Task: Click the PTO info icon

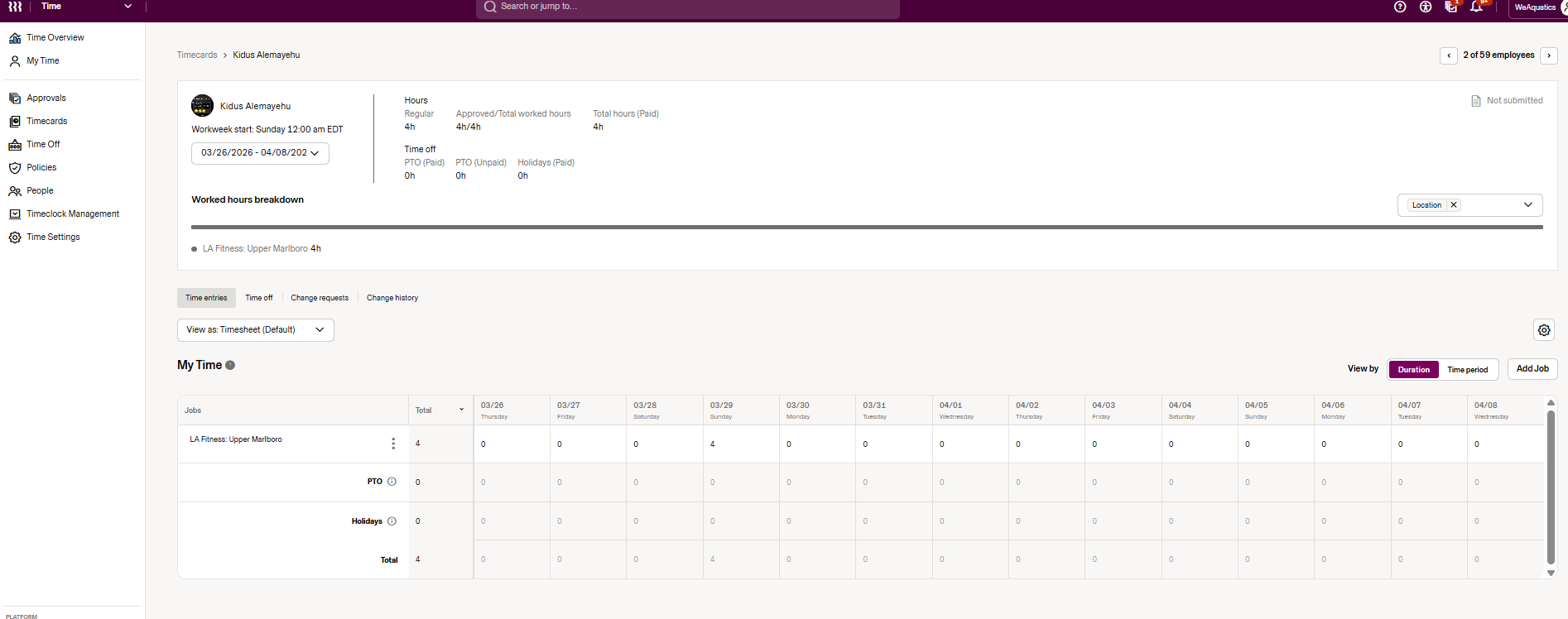Action: pos(392,482)
